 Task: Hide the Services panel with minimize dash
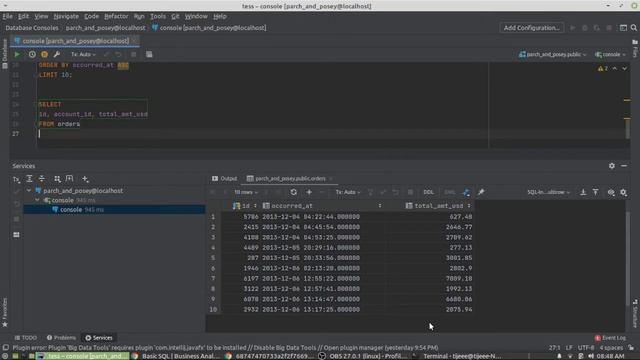pyautogui.click(x=624, y=166)
